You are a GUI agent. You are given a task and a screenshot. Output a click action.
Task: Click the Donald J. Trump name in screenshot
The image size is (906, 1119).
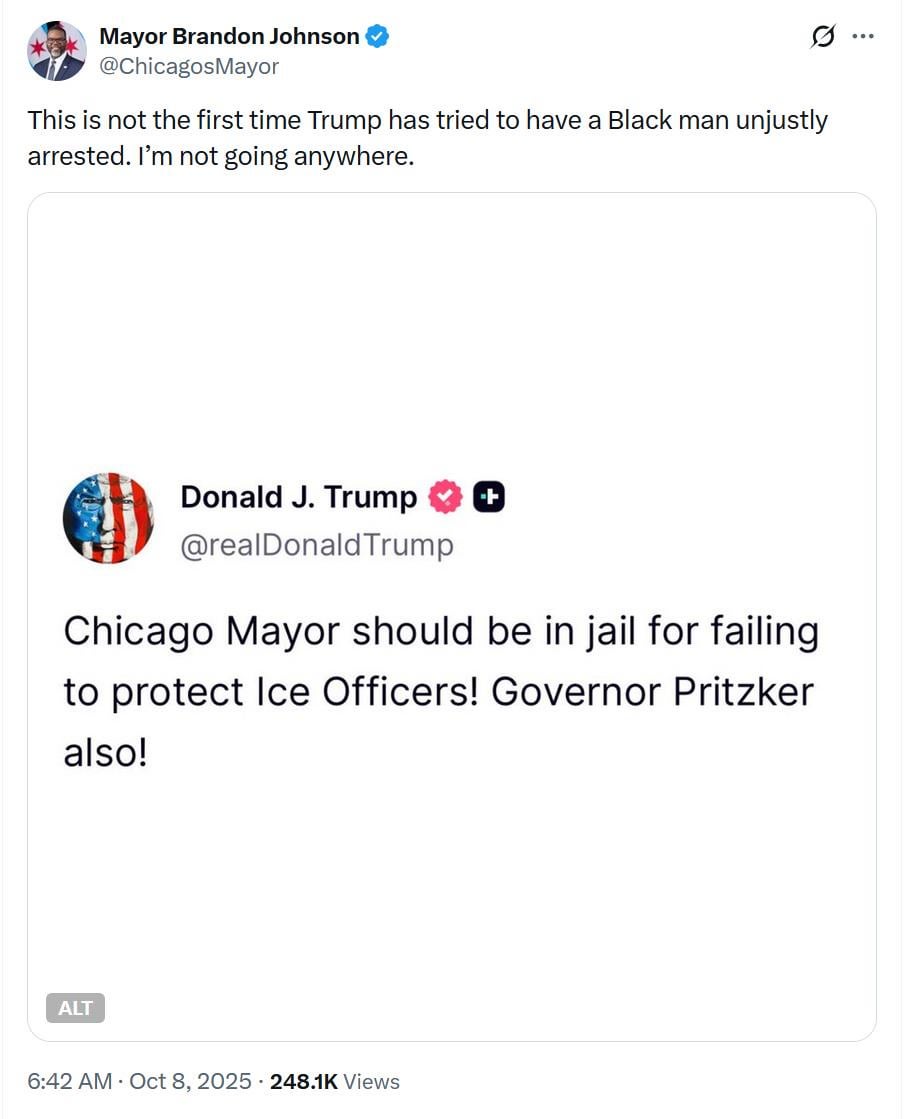[298, 497]
